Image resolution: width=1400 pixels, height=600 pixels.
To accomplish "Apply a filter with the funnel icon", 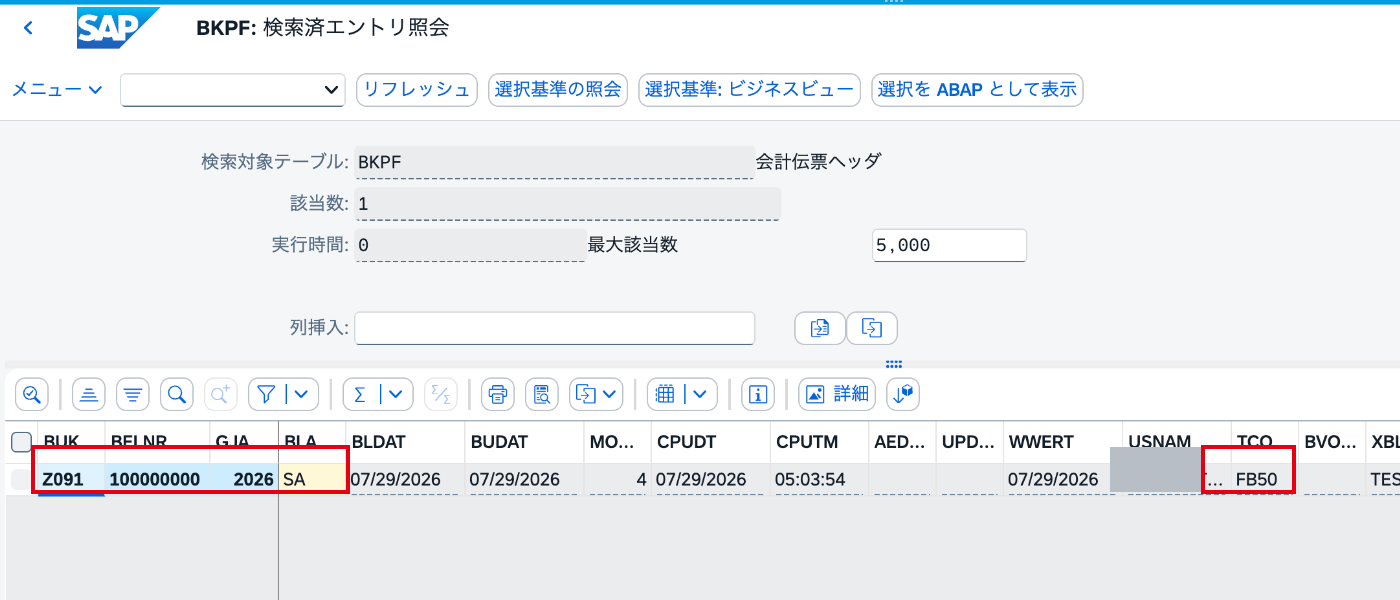I will (x=266, y=394).
